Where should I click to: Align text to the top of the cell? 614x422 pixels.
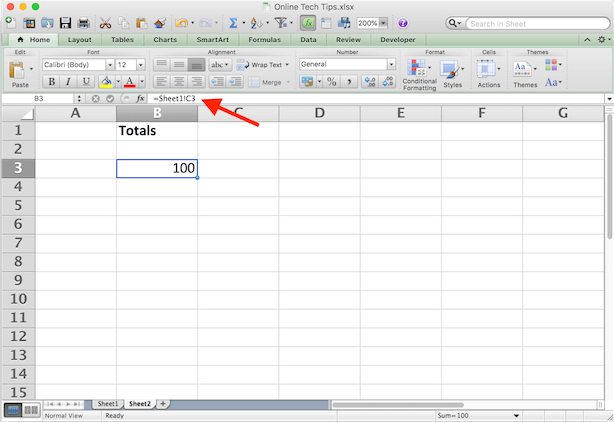[161, 65]
